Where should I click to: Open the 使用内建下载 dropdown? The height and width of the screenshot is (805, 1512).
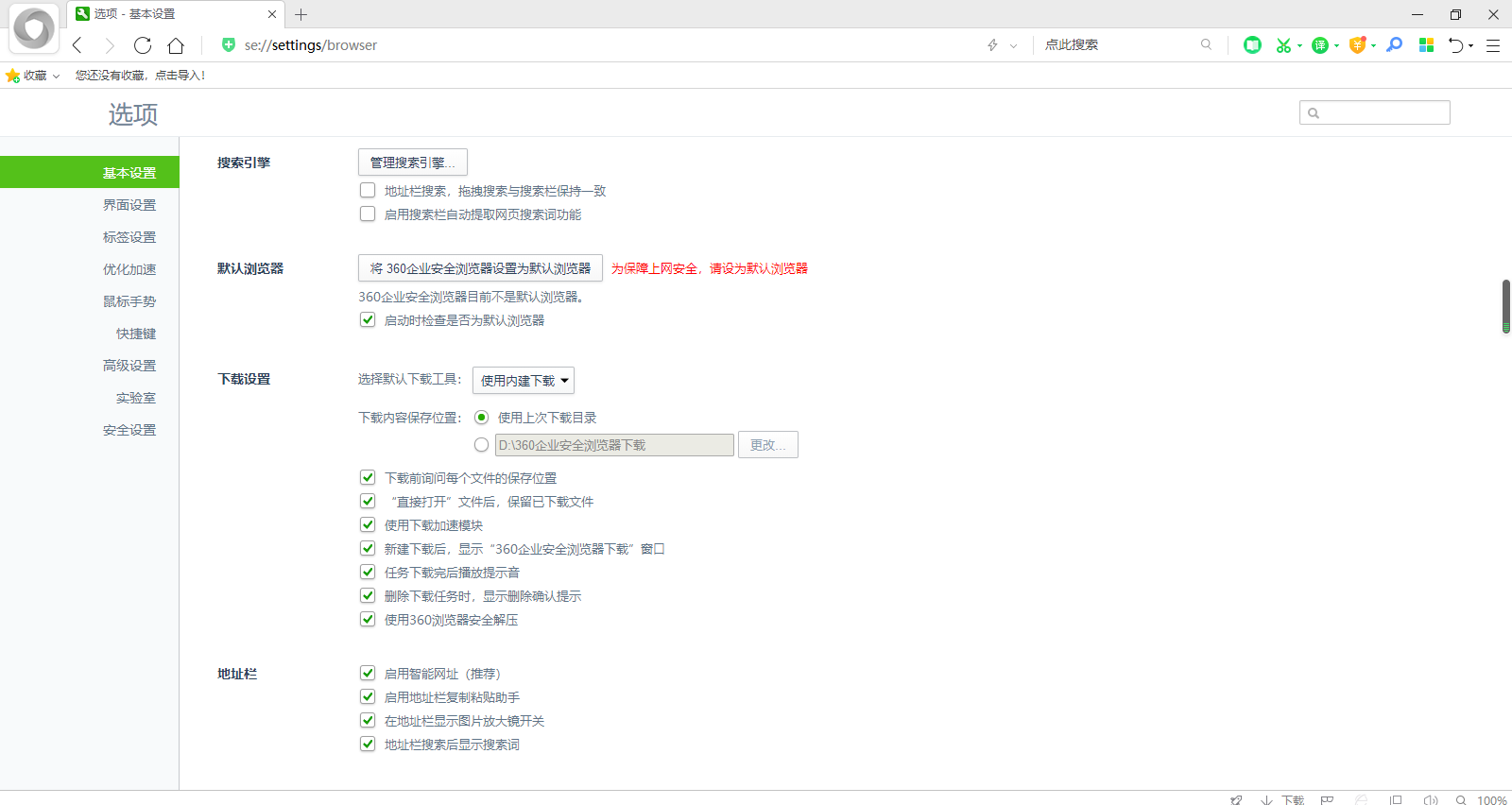(524, 380)
